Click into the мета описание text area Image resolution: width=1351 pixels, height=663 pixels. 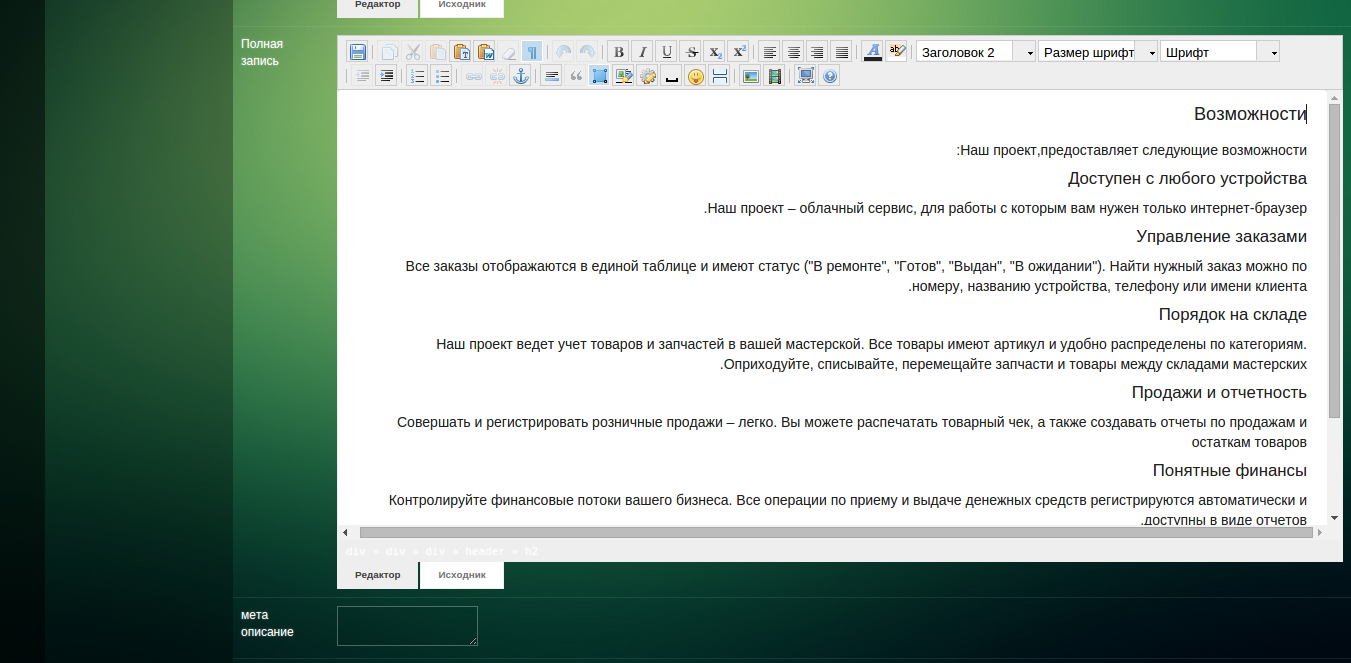tap(407, 626)
